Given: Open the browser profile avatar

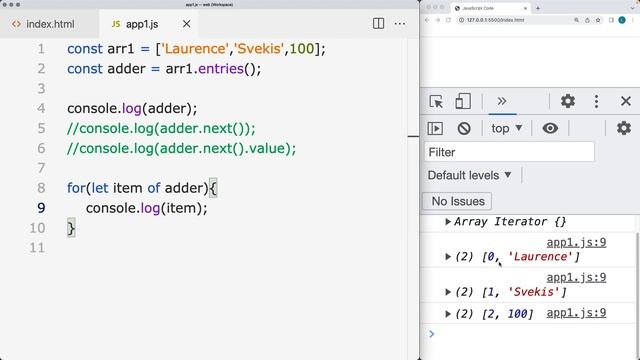Looking at the screenshot, I should point(622,20).
